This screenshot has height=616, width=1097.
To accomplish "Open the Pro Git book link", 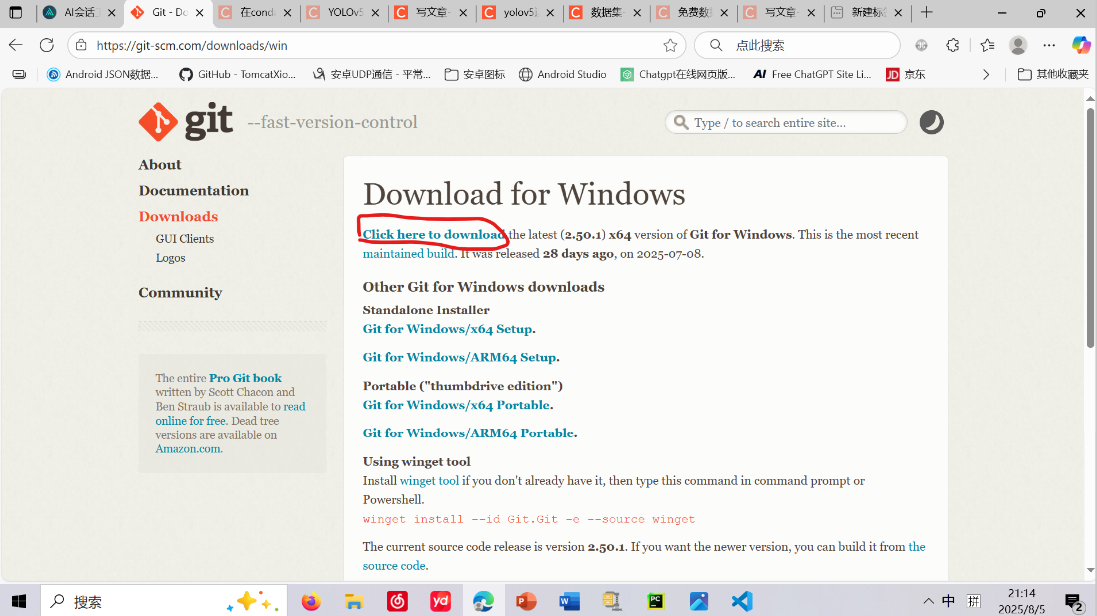I will 246,378.
